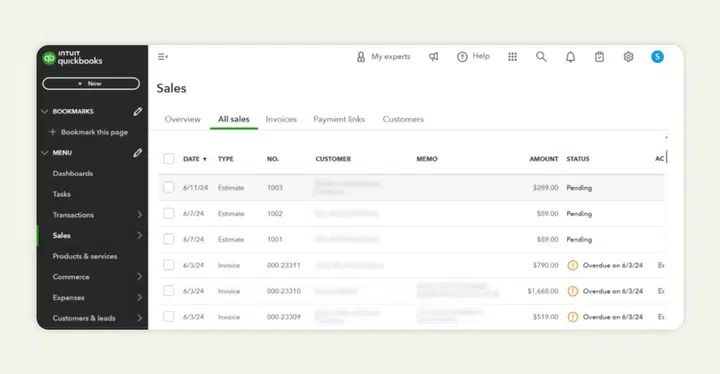Click the NO. column header
The width and height of the screenshot is (720, 374).
tap(273, 159)
